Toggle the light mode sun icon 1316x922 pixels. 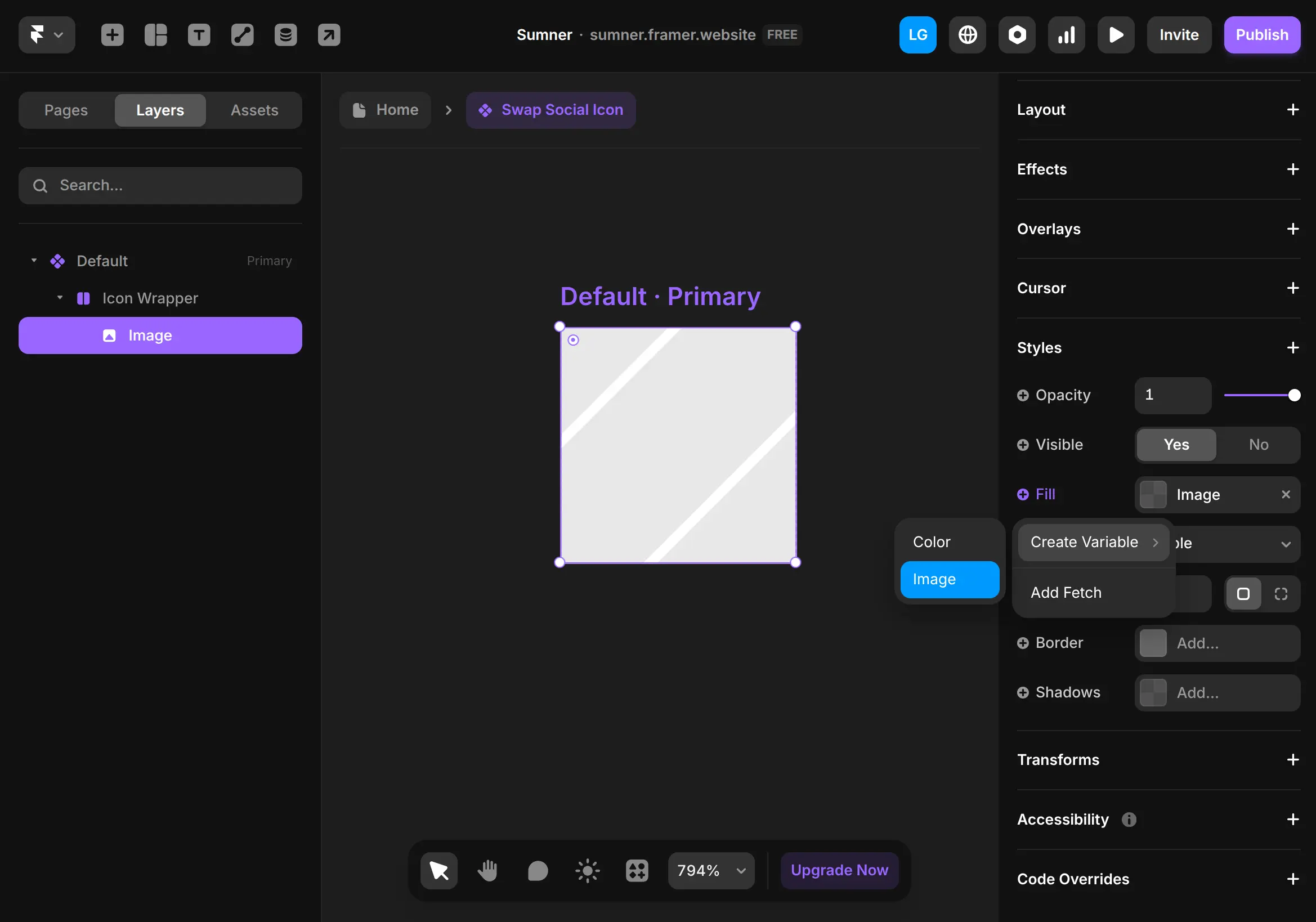tap(588, 870)
